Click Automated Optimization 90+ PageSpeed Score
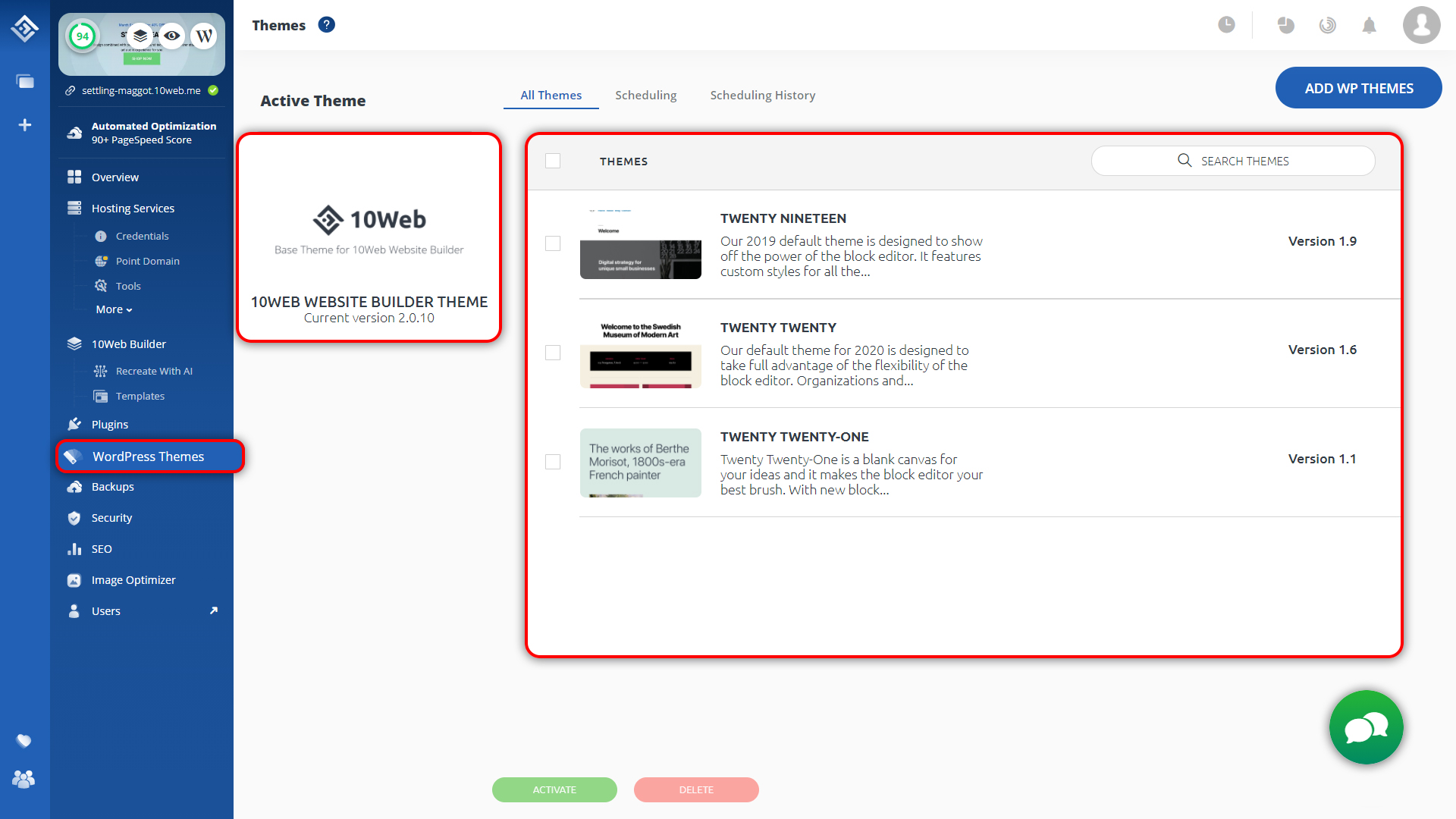This screenshot has width=1456, height=819. (143, 133)
